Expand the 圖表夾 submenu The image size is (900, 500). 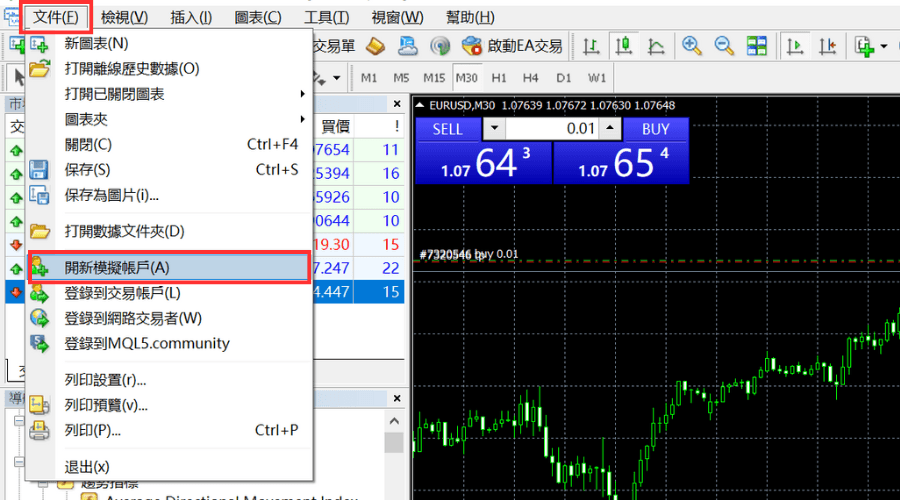click(180, 119)
